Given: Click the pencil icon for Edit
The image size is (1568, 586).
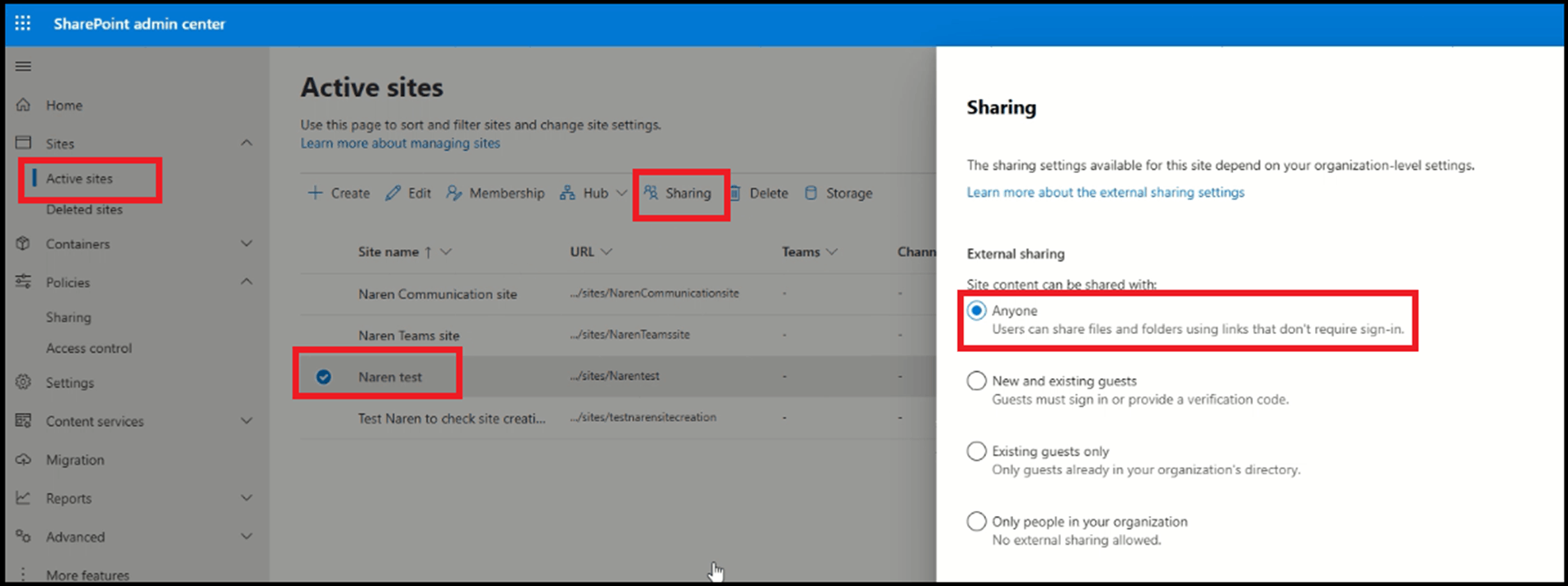Looking at the screenshot, I should click(x=393, y=193).
